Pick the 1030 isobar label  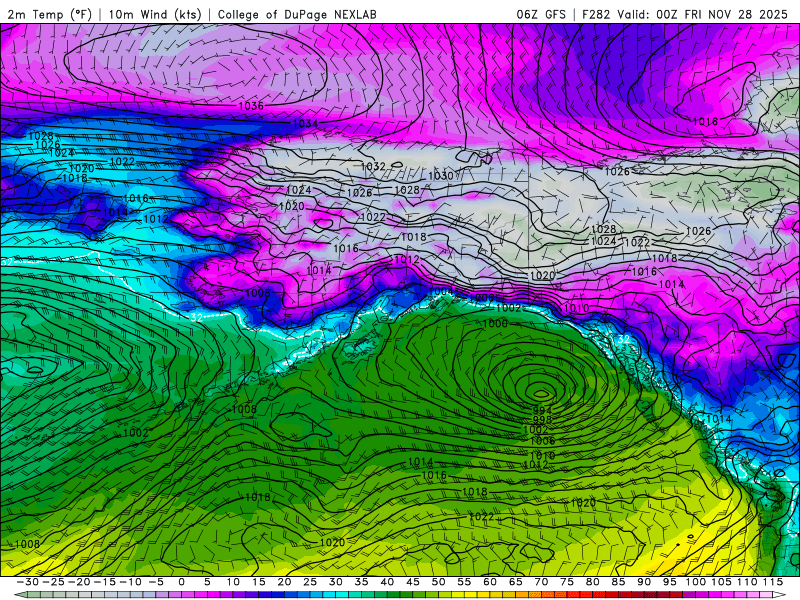pyautogui.click(x=441, y=176)
